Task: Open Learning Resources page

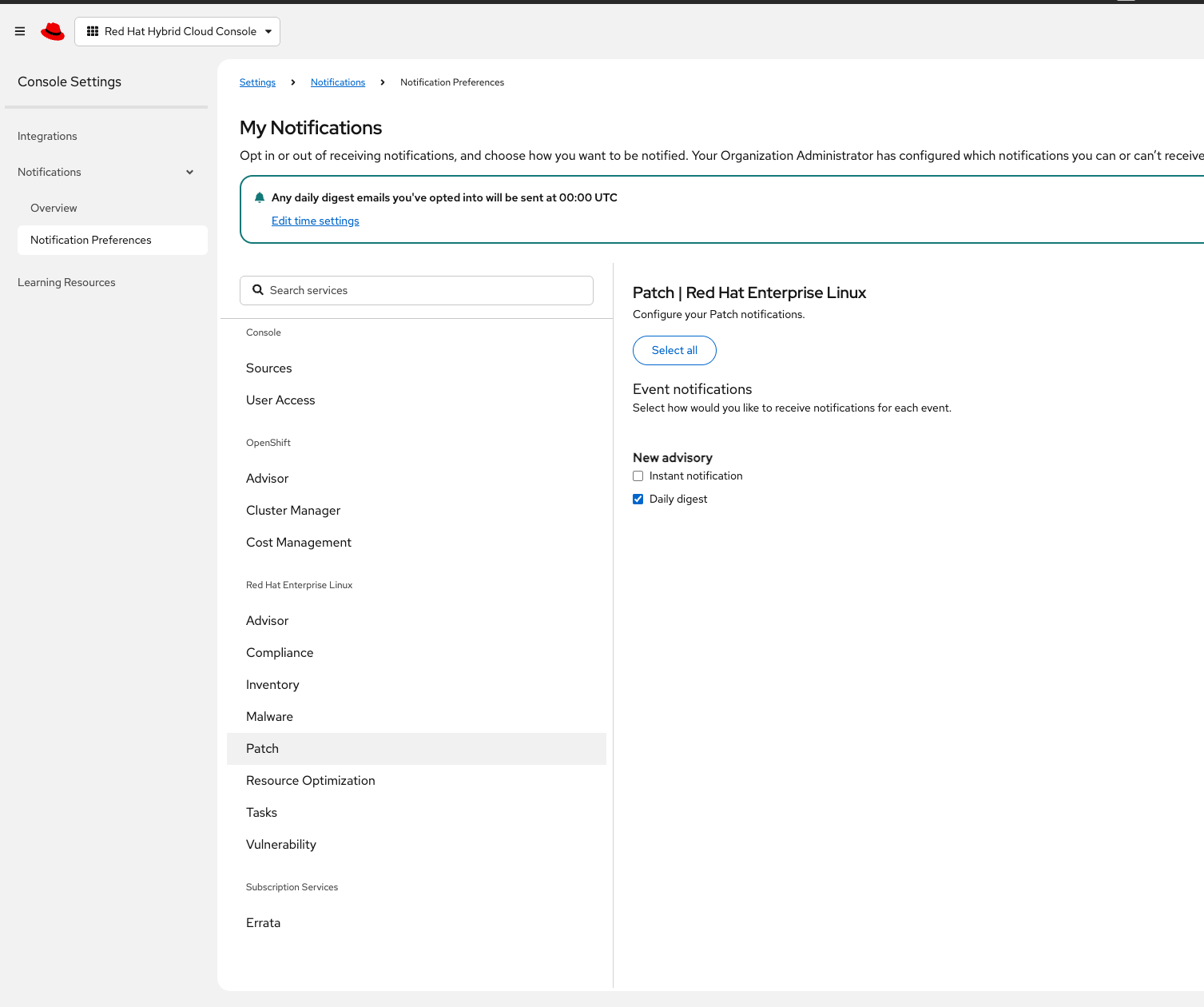Action: 66,282
